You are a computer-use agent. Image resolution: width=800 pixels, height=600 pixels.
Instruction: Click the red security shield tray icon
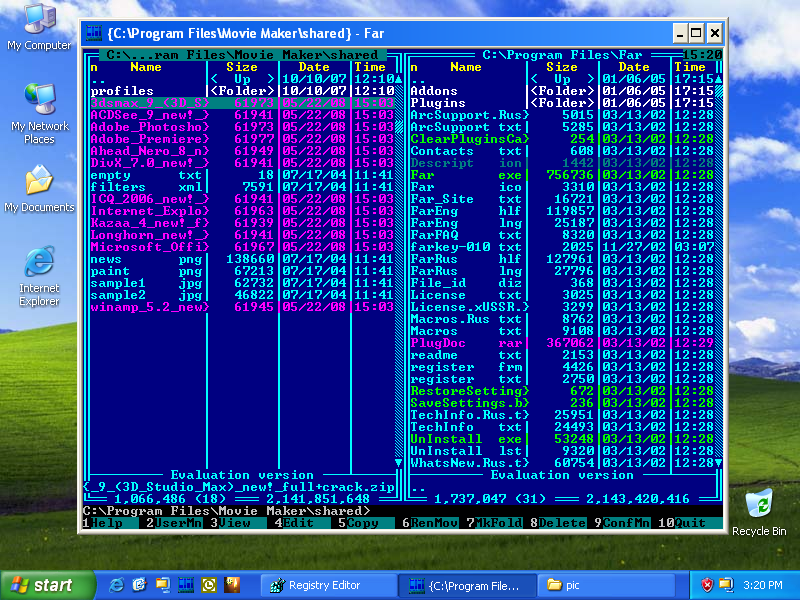[x=707, y=585]
